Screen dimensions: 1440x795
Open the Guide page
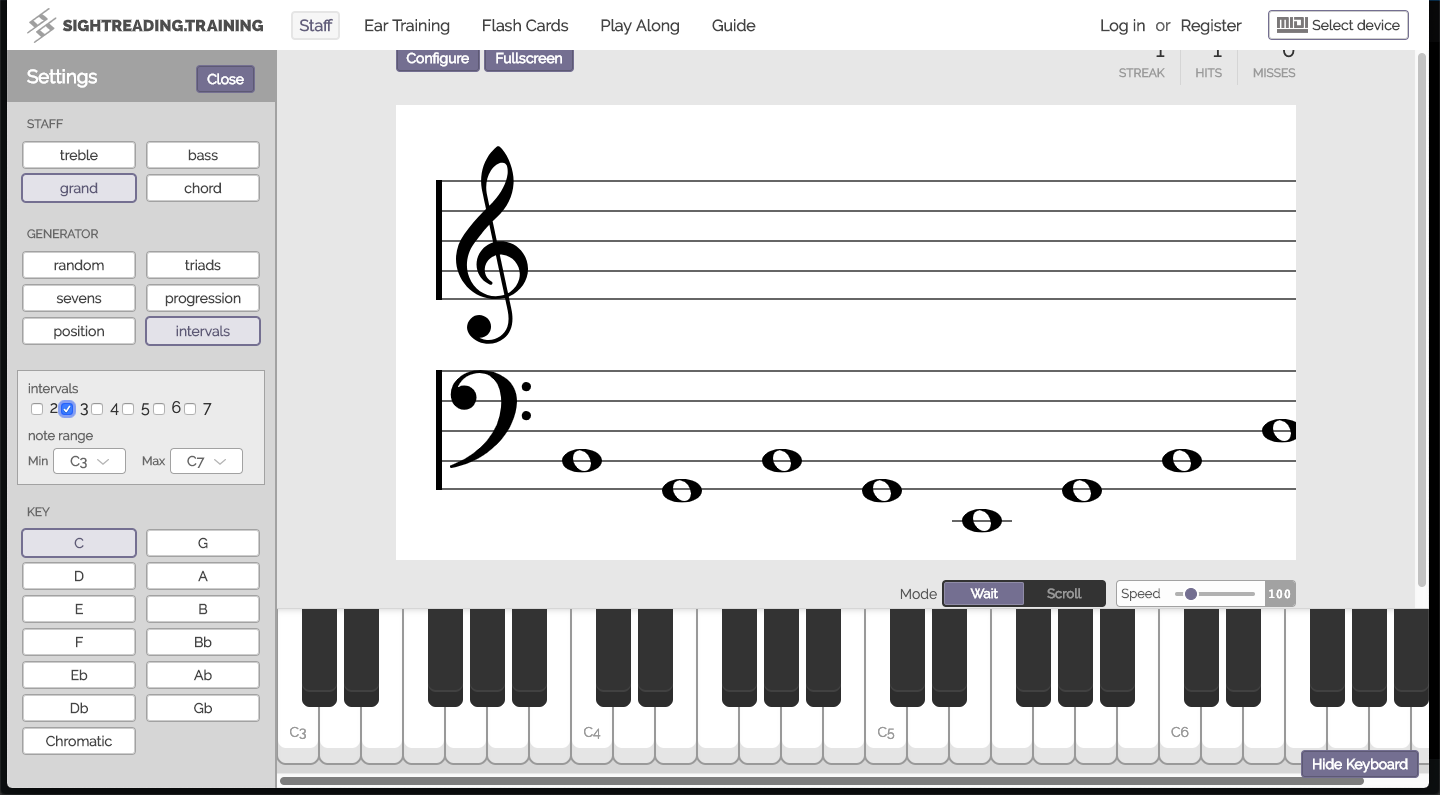coord(733,25)
